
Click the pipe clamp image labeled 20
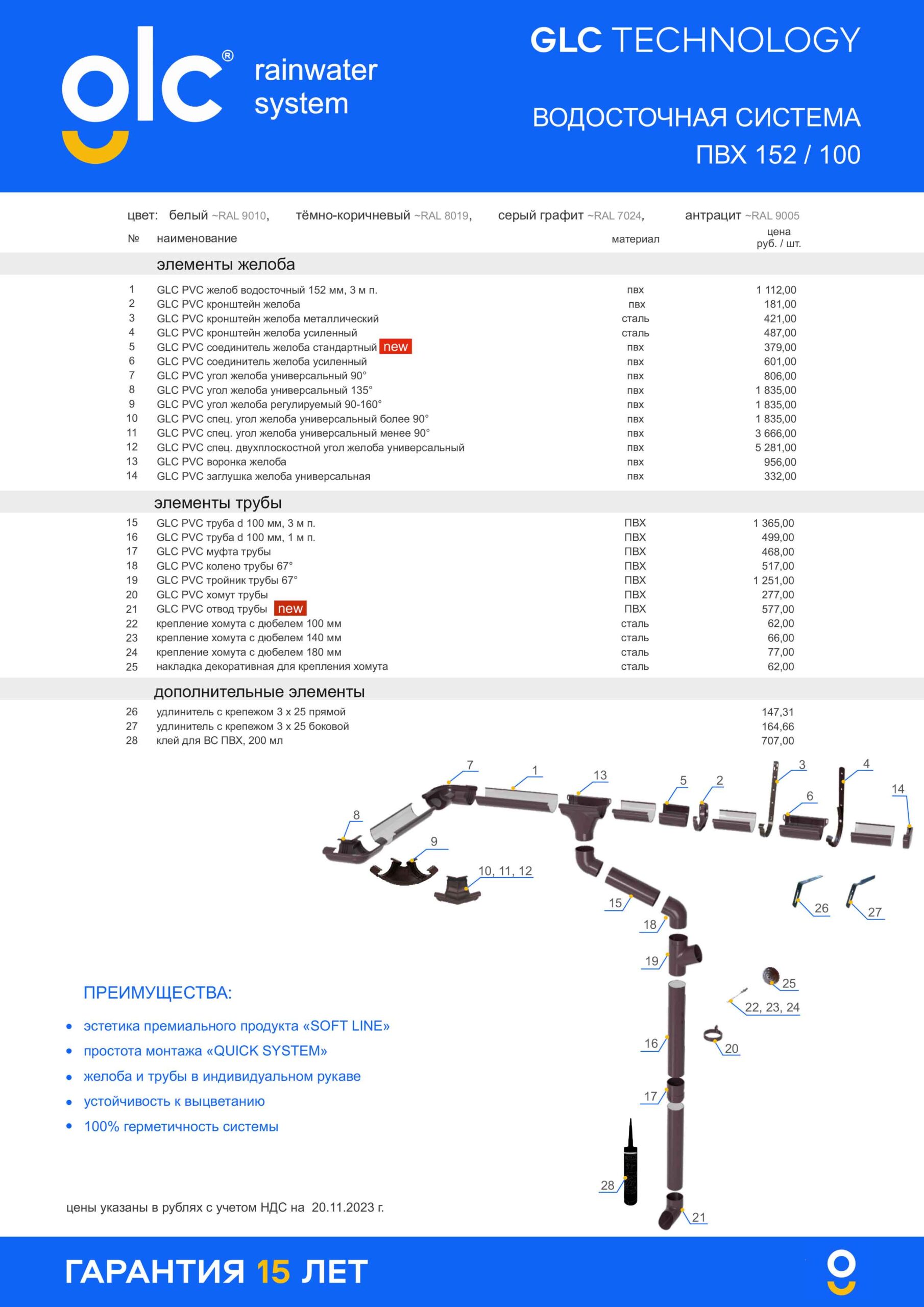[x=712, y=1034]
